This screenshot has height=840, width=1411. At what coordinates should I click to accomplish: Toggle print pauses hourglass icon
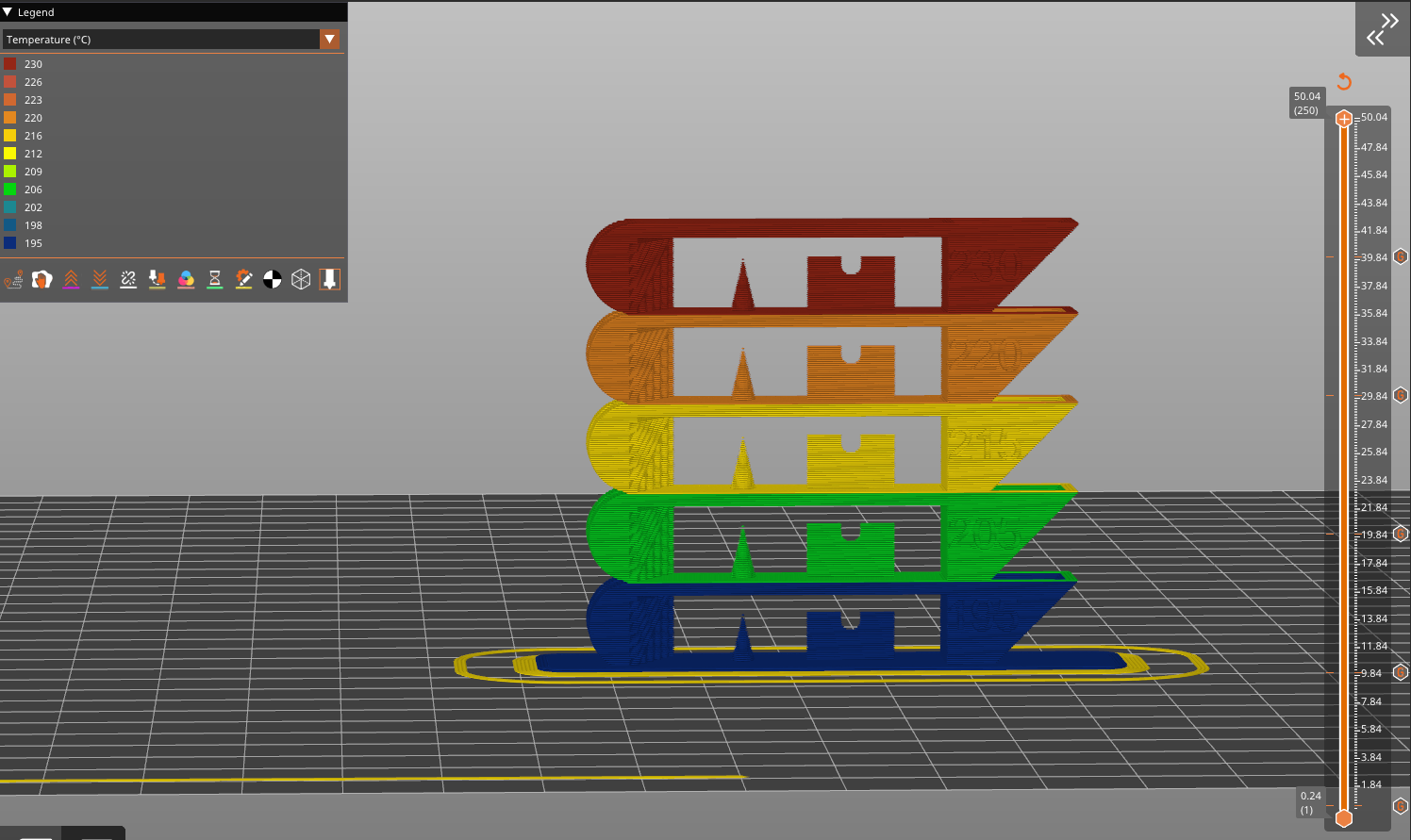point(215,279)
